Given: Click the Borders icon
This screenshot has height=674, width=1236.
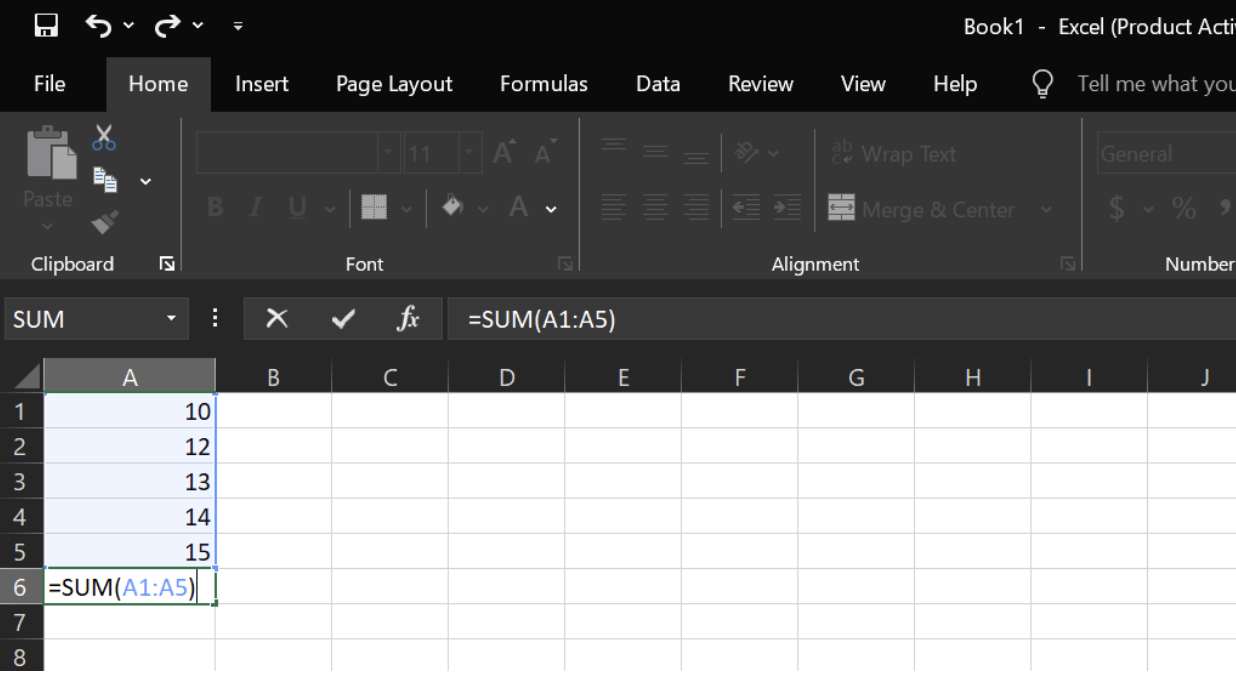Looking at the screenshot, I should click(374, 209).
